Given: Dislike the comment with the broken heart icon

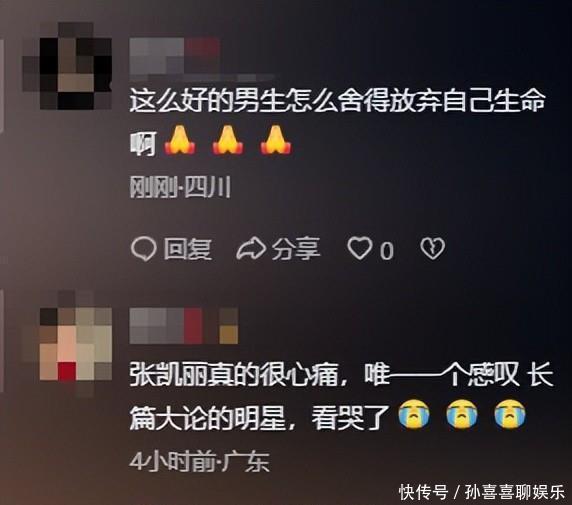Looking at the screenshot, I should 433,249.
